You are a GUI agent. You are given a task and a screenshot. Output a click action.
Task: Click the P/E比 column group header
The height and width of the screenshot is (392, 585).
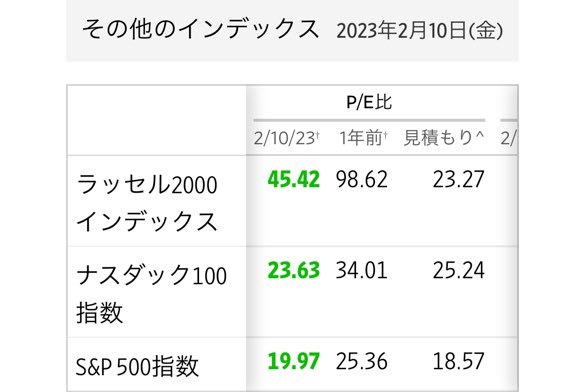coord(369,102)
